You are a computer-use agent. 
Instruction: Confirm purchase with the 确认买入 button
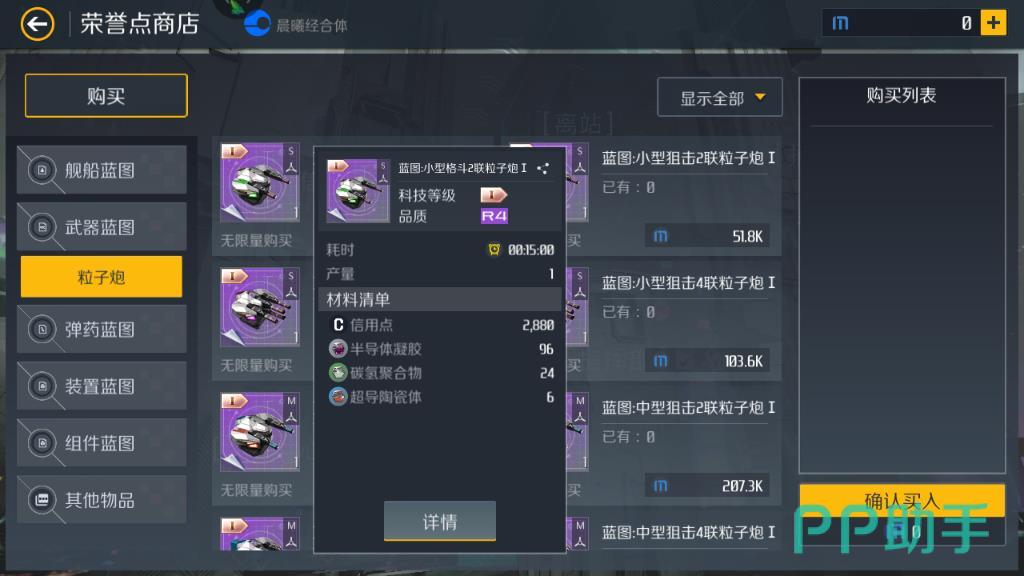[902, 500]
